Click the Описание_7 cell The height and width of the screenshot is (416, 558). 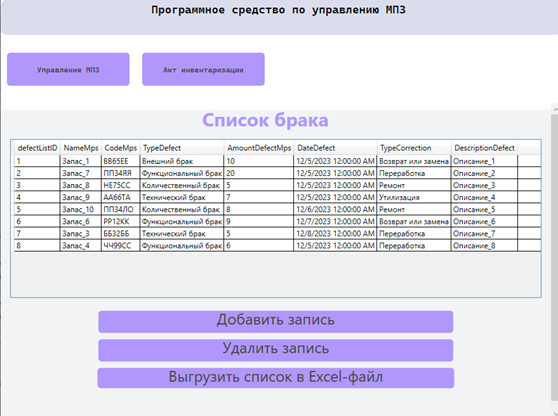[484, 234]
